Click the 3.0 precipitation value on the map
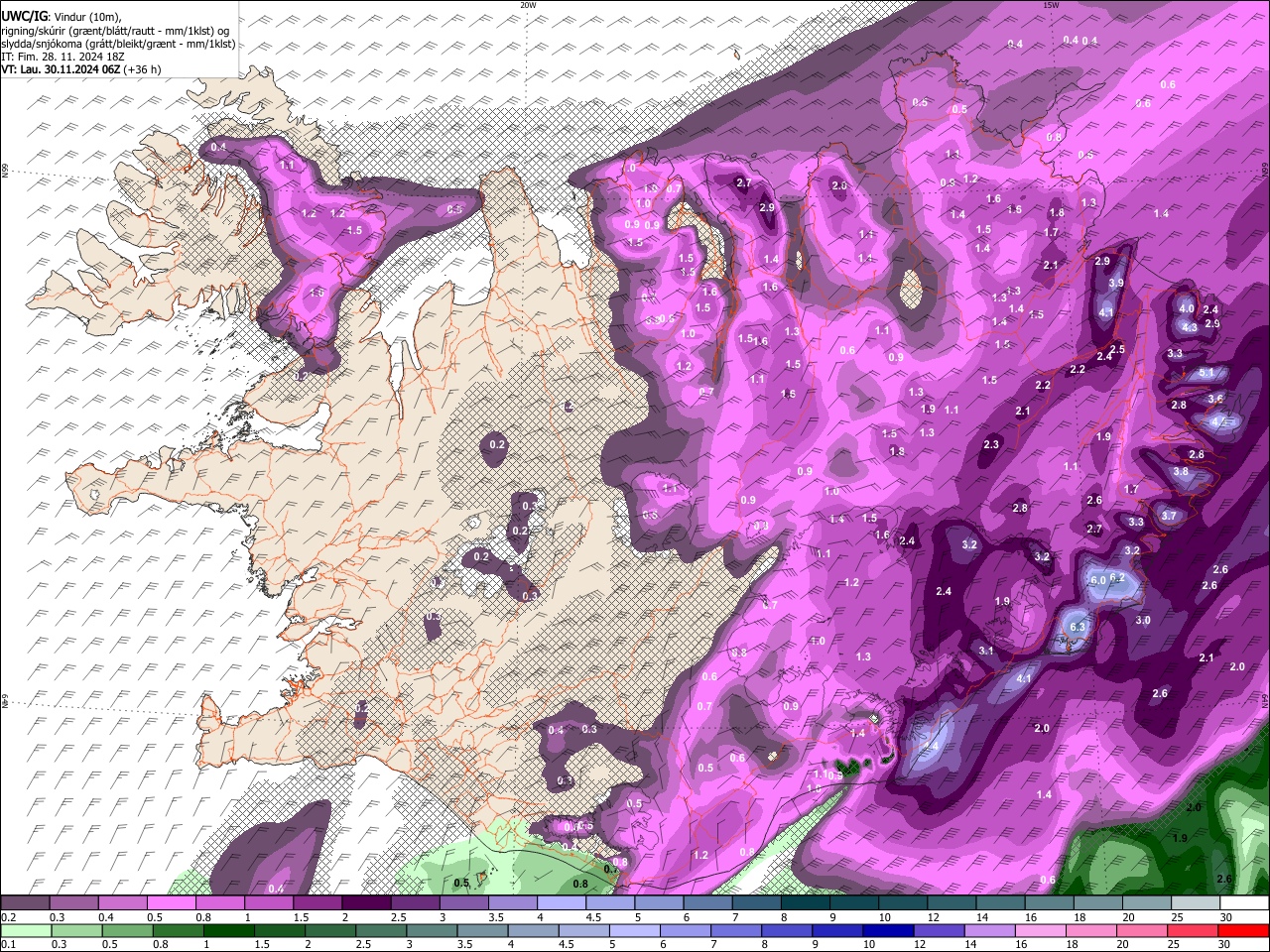This screenshot has height=952, width=1270. [1143, 621]
